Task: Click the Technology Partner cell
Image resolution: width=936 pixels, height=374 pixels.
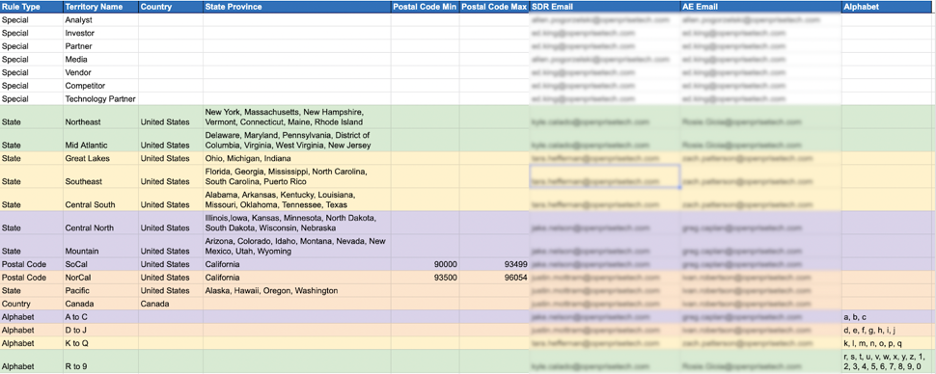Action: (x=100, y=99)
